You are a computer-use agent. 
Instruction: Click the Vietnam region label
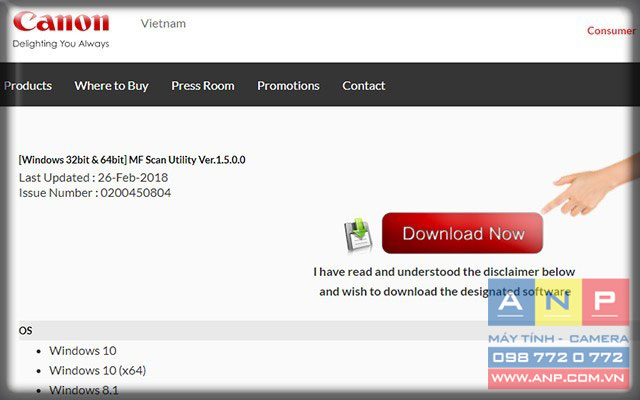tap(163, 24)
